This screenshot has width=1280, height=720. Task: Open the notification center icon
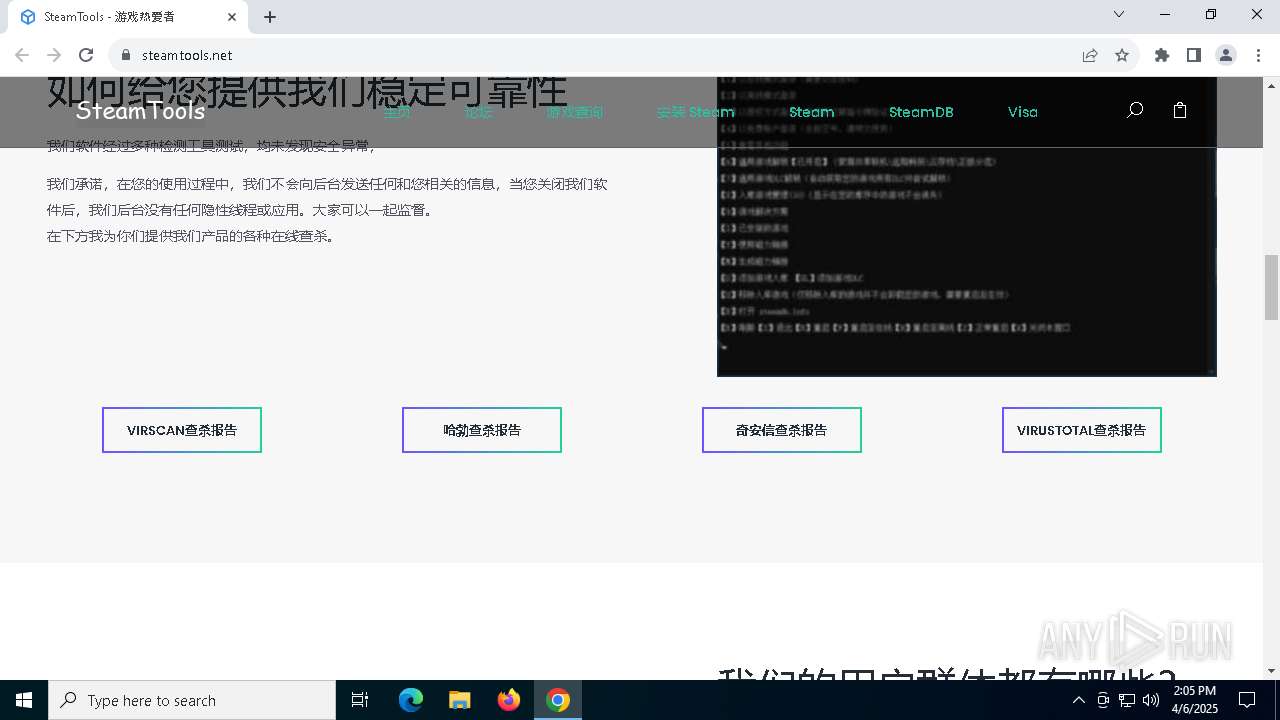[1247, 700]
